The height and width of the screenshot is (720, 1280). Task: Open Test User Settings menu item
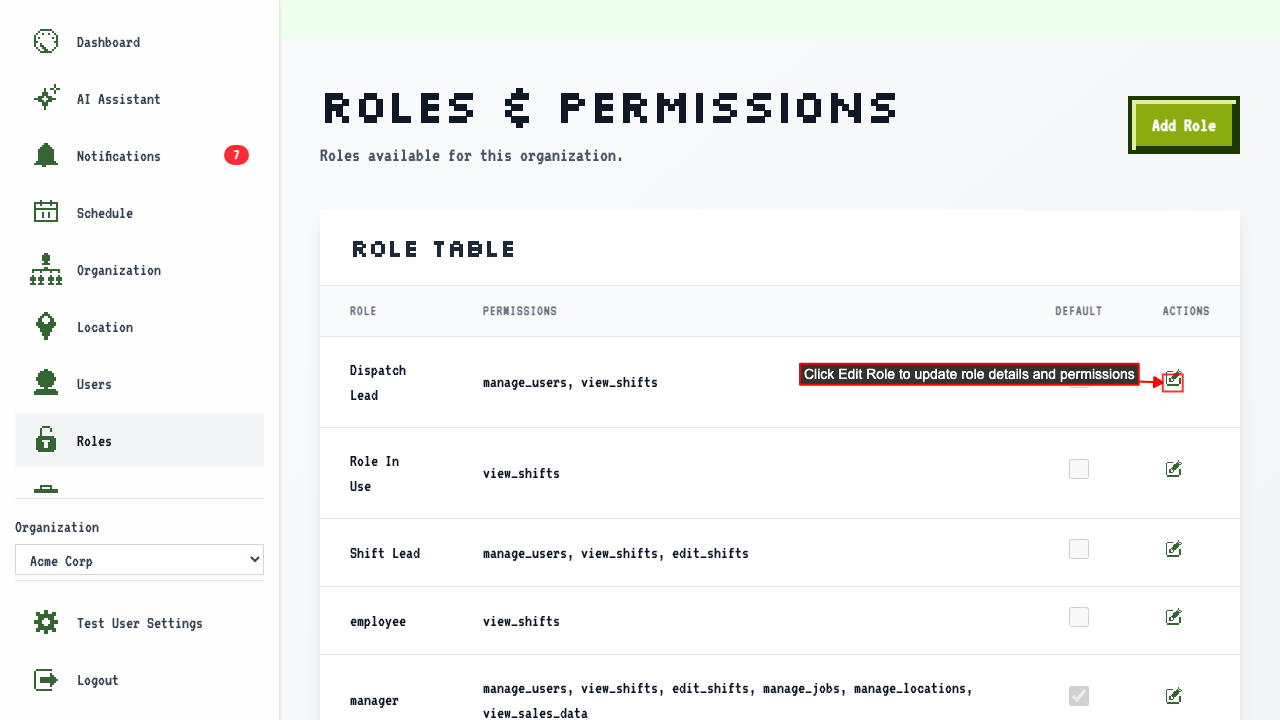point(139,623)
